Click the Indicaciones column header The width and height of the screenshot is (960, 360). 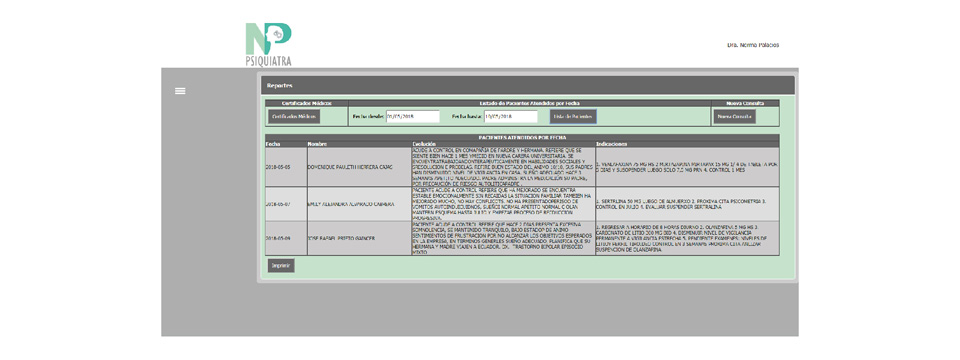pyautogui.click(x=613, y=144)
